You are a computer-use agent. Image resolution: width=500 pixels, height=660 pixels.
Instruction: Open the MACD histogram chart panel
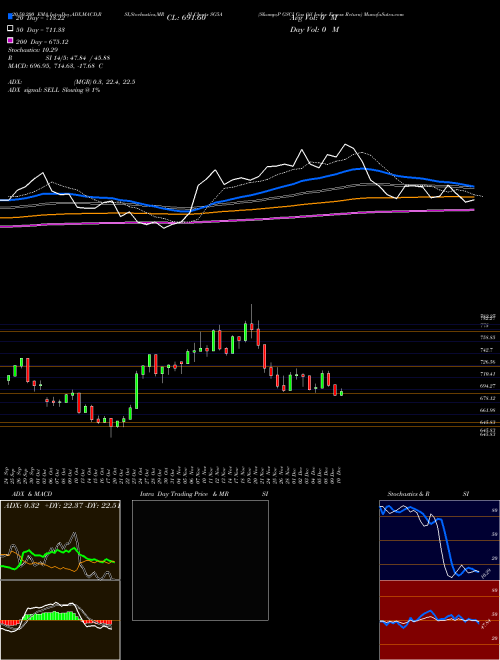tap(60, 620)
